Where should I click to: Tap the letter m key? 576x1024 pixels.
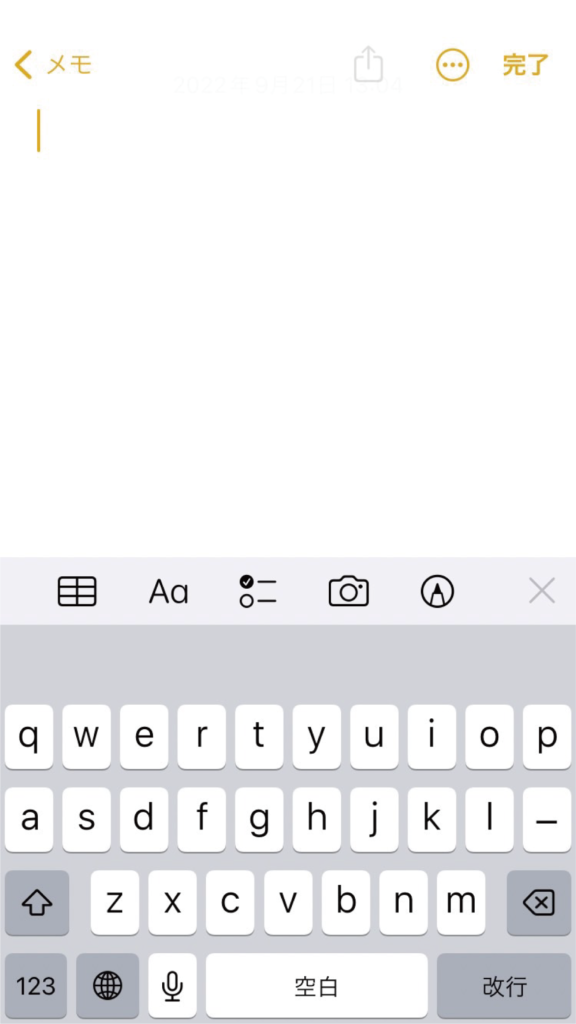[461, 903]
